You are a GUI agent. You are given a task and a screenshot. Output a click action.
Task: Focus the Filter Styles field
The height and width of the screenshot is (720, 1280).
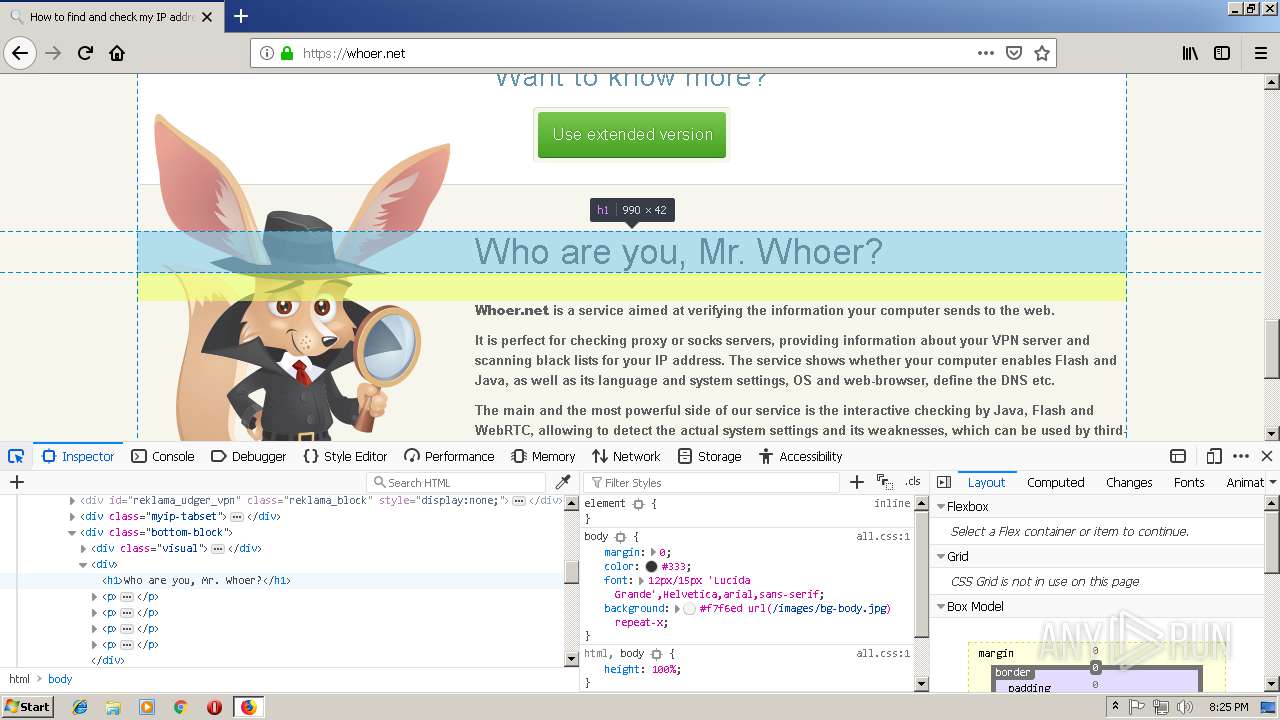pyautogui.click(x=711, y=482)
